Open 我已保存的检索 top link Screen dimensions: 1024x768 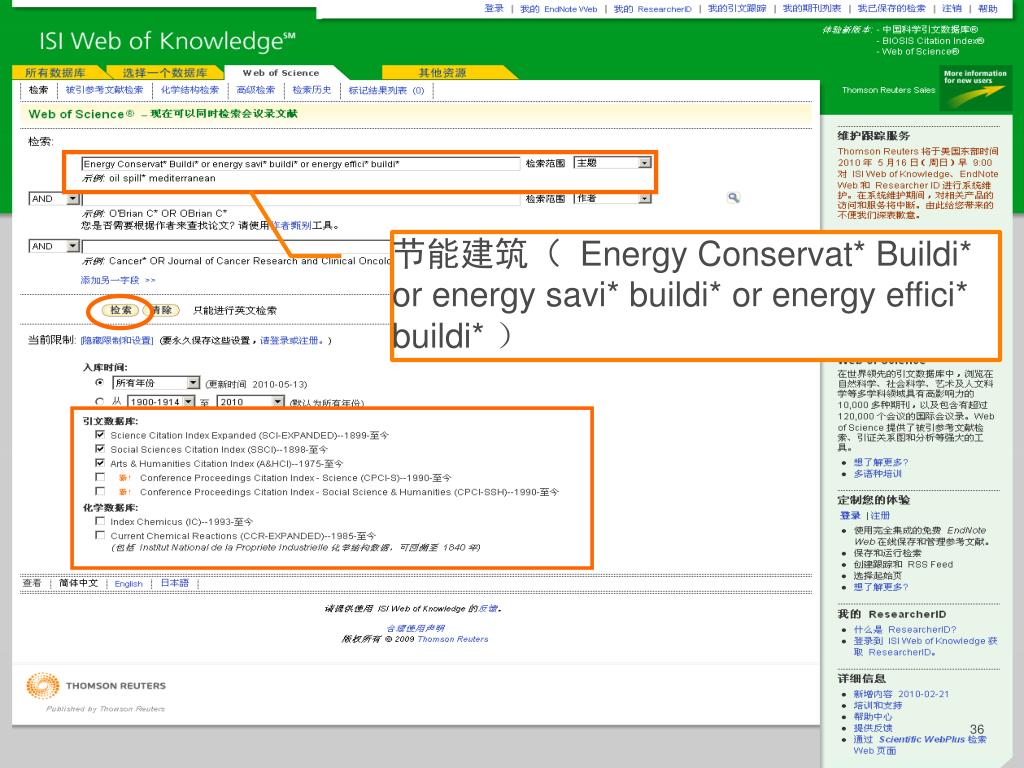[891, 8]
